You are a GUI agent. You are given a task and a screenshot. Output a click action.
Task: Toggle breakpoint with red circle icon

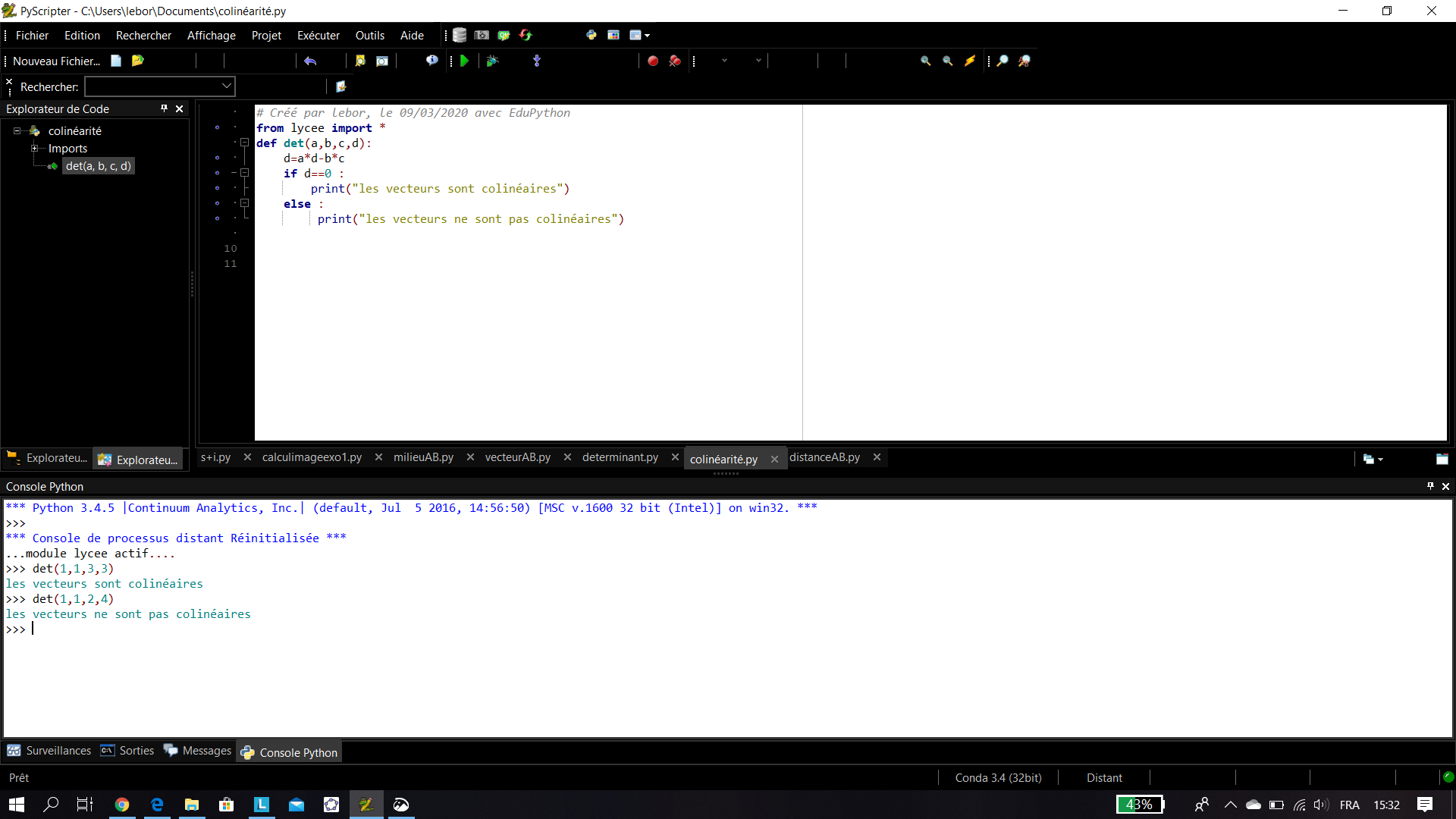652,61
